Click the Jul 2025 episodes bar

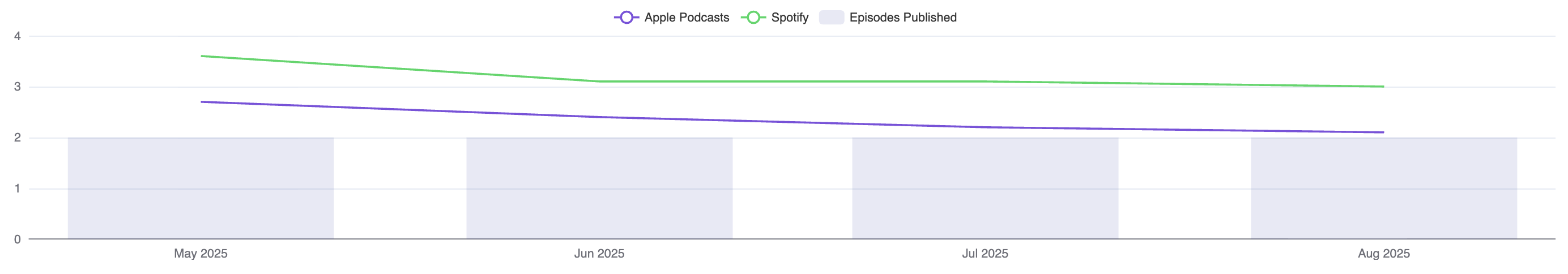(x=985, y=188)
